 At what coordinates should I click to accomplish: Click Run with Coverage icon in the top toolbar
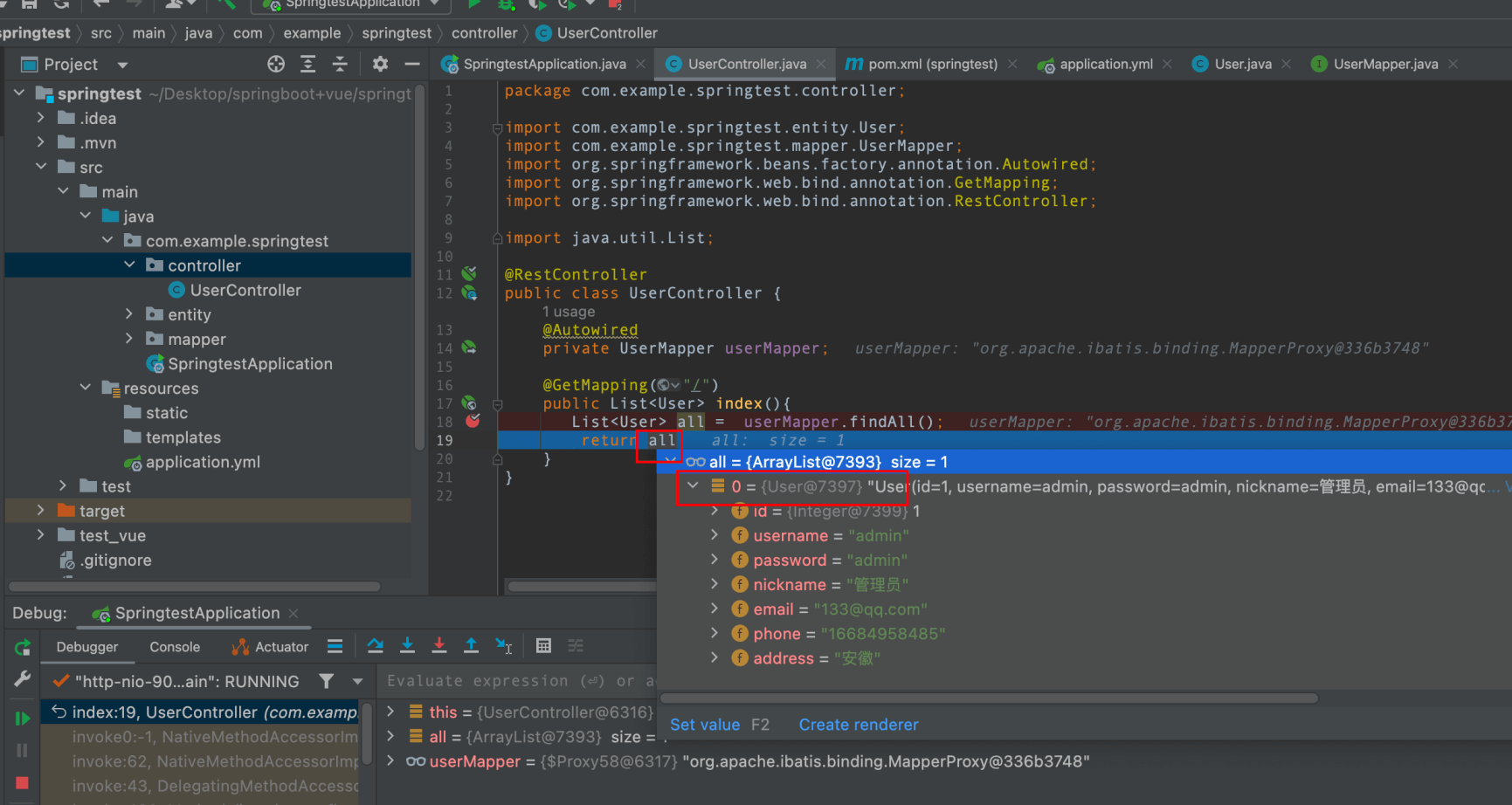coord(537,3)
